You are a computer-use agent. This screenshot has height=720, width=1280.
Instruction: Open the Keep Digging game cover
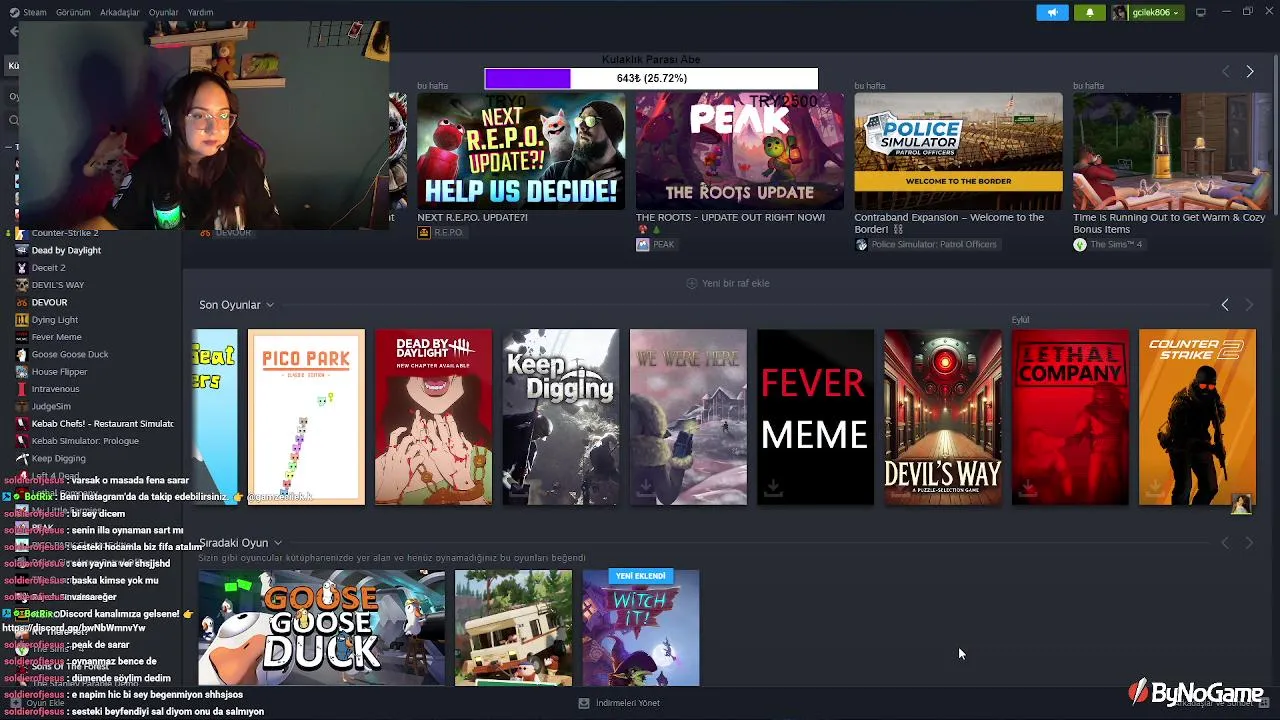[x=560, y=417]
